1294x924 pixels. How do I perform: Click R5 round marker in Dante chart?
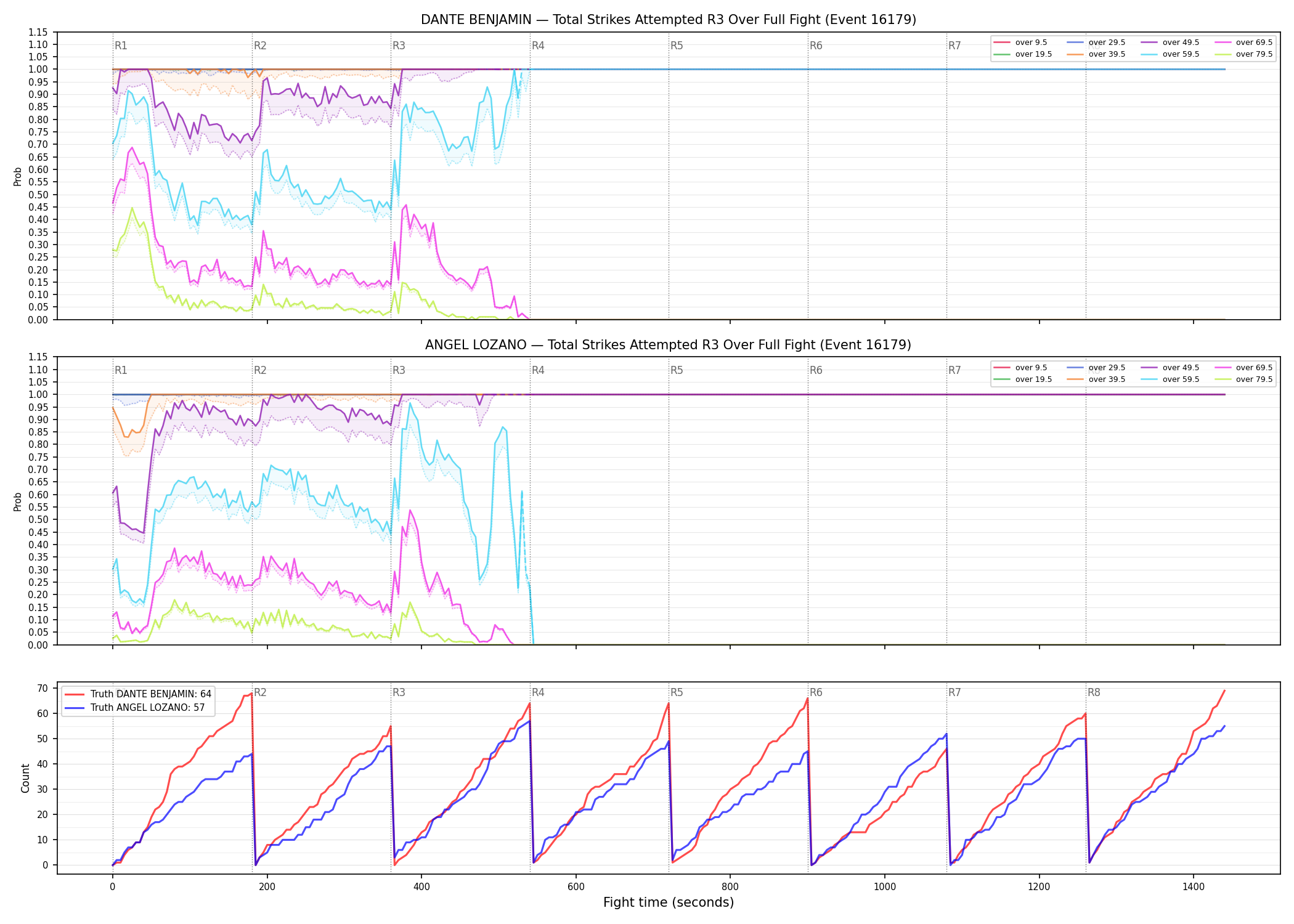pos(677,46)
